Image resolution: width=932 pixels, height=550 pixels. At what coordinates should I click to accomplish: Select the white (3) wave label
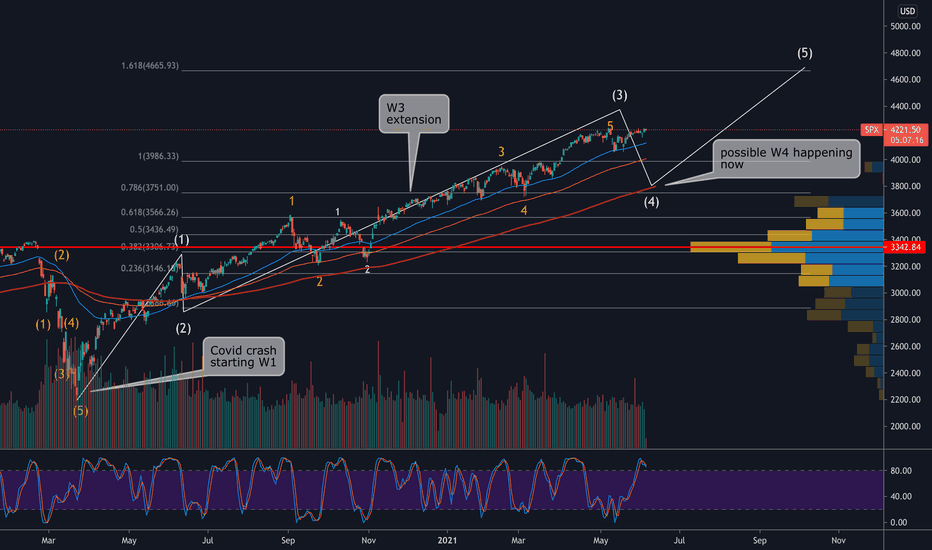[619, 95]
